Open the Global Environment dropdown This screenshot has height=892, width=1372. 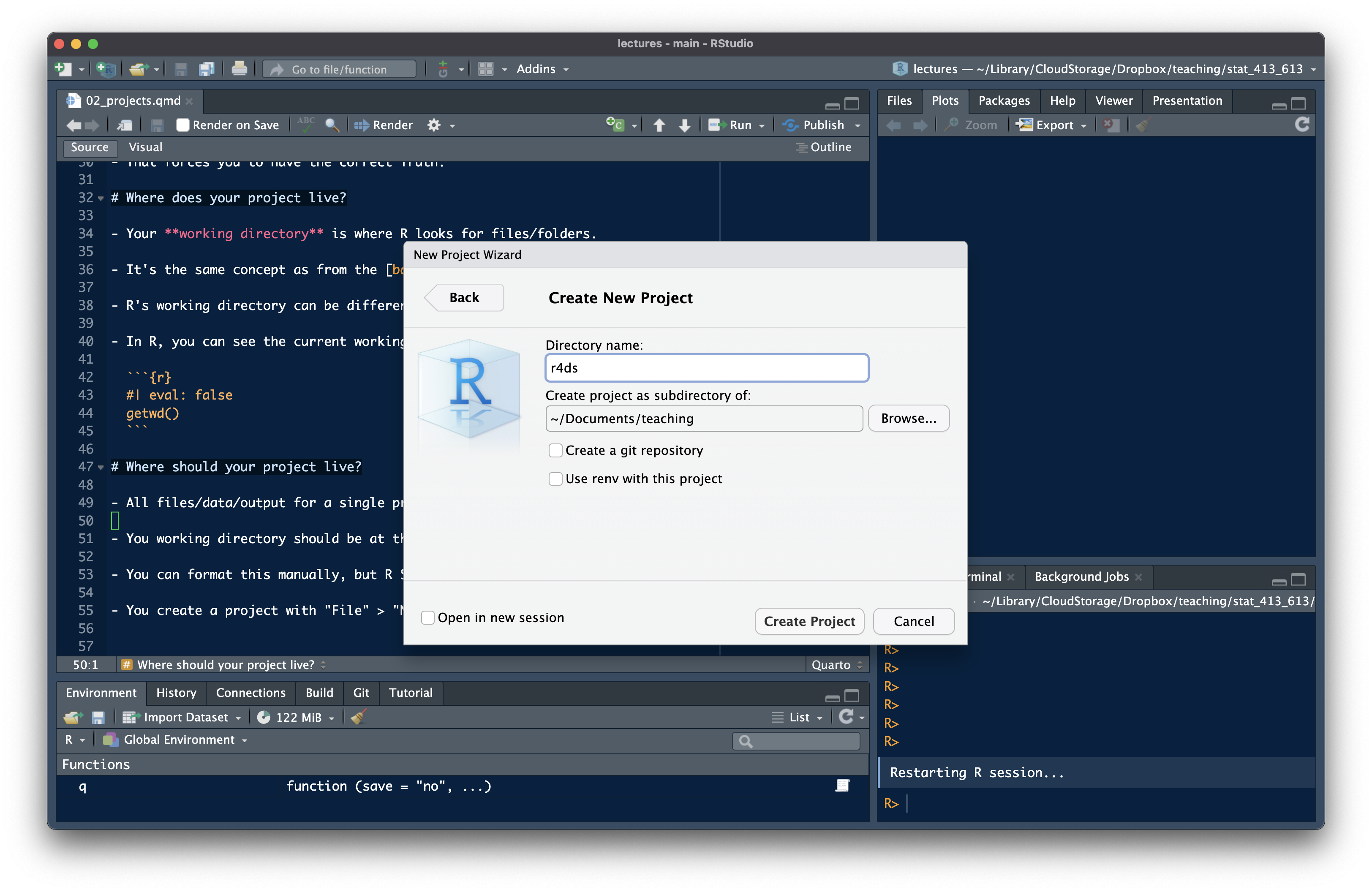click(175, 740)
